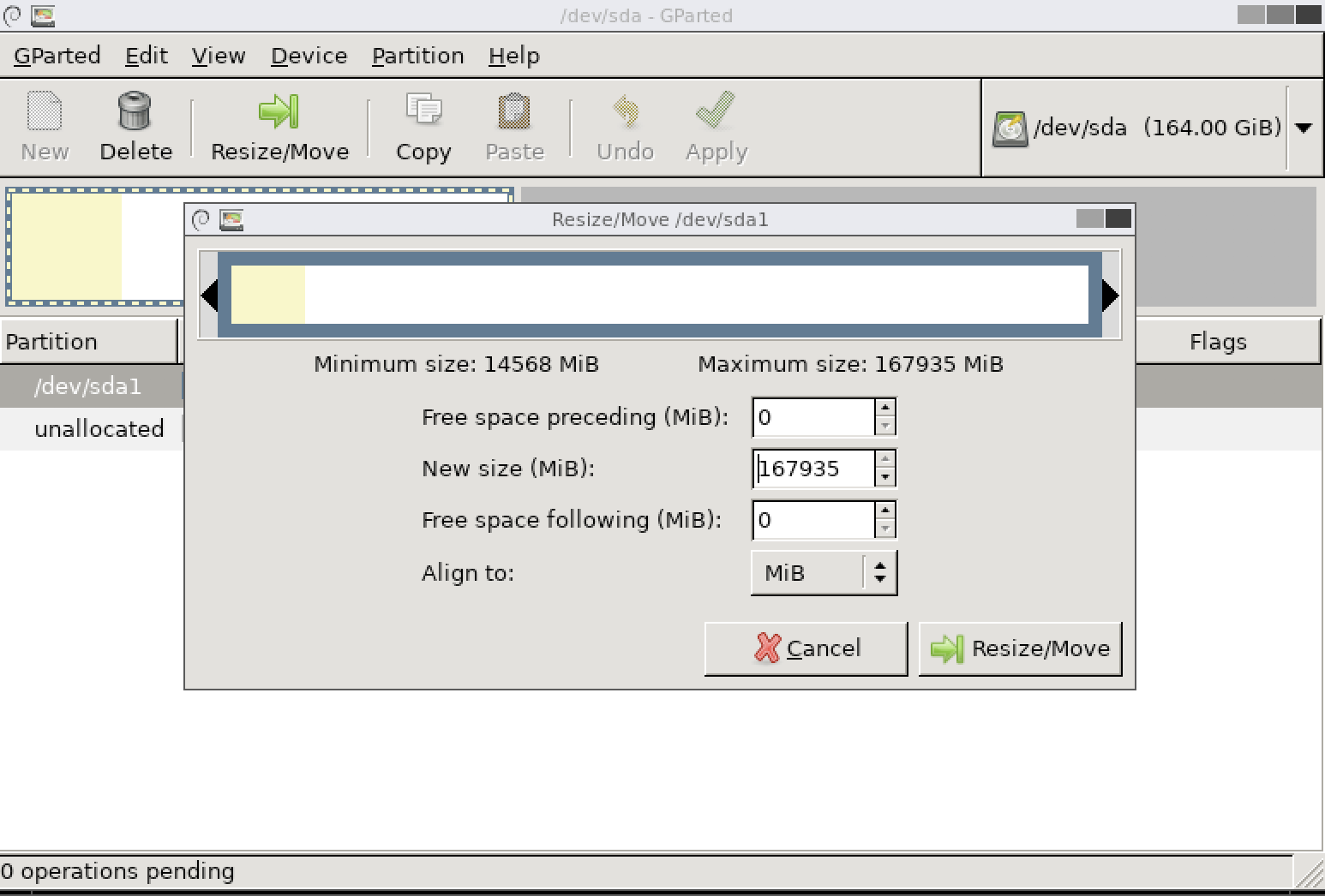Click the /dev/sda disk icon
The width and height of the screenshot is (1325, 896).
point(1010,127)
